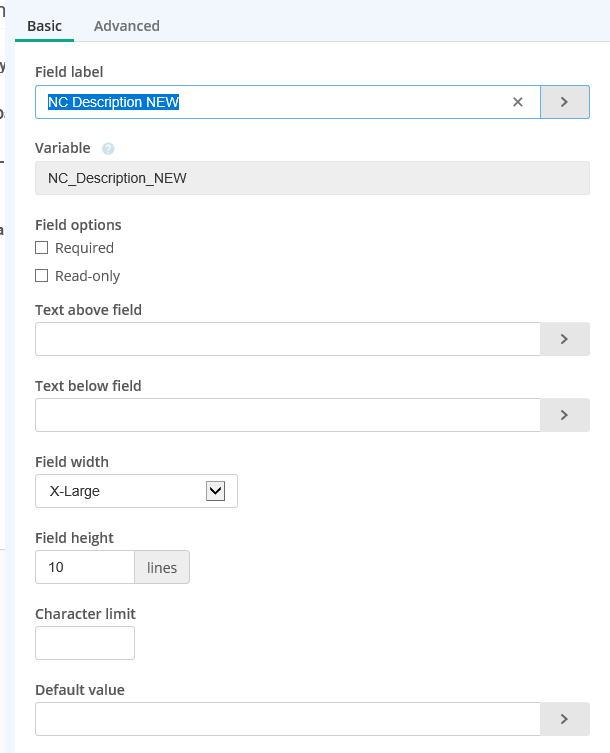Screen dimensions: 610x753
Task: Tick the Read-only checkbox
Action: [x=42, y=276]
